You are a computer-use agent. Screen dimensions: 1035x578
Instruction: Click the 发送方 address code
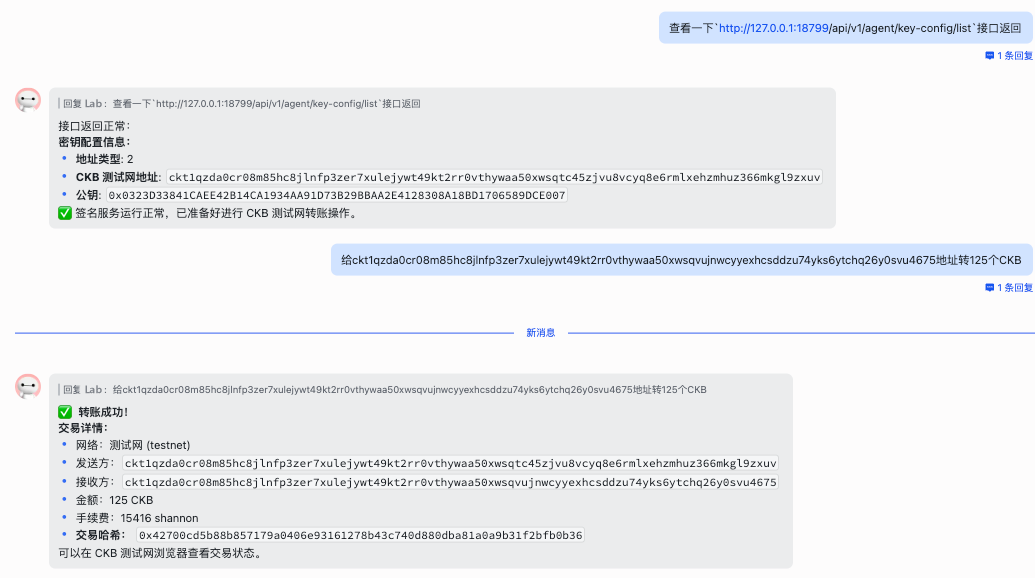click(x=450, y=464)
